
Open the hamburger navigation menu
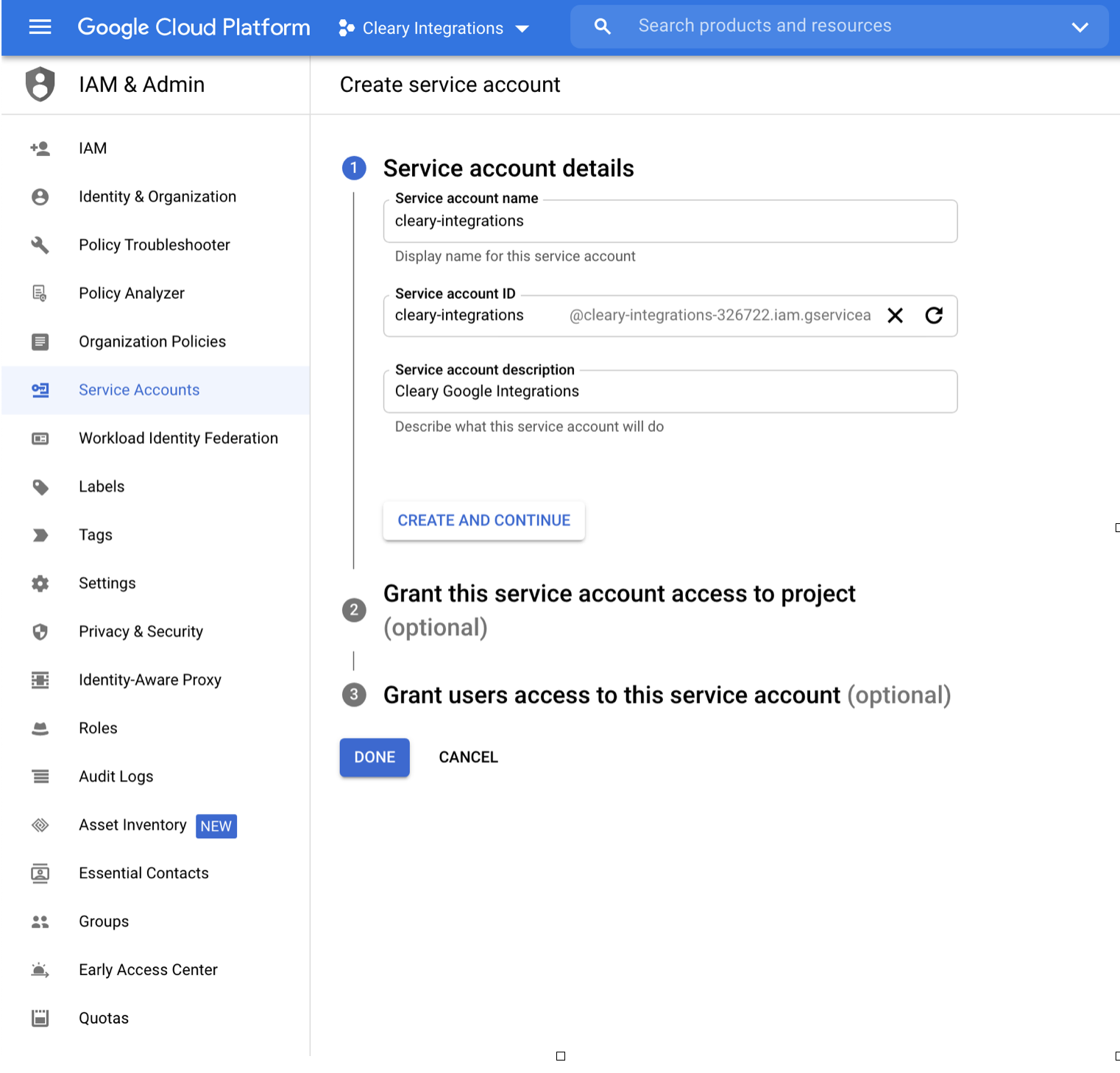click(x=40, y=27)
